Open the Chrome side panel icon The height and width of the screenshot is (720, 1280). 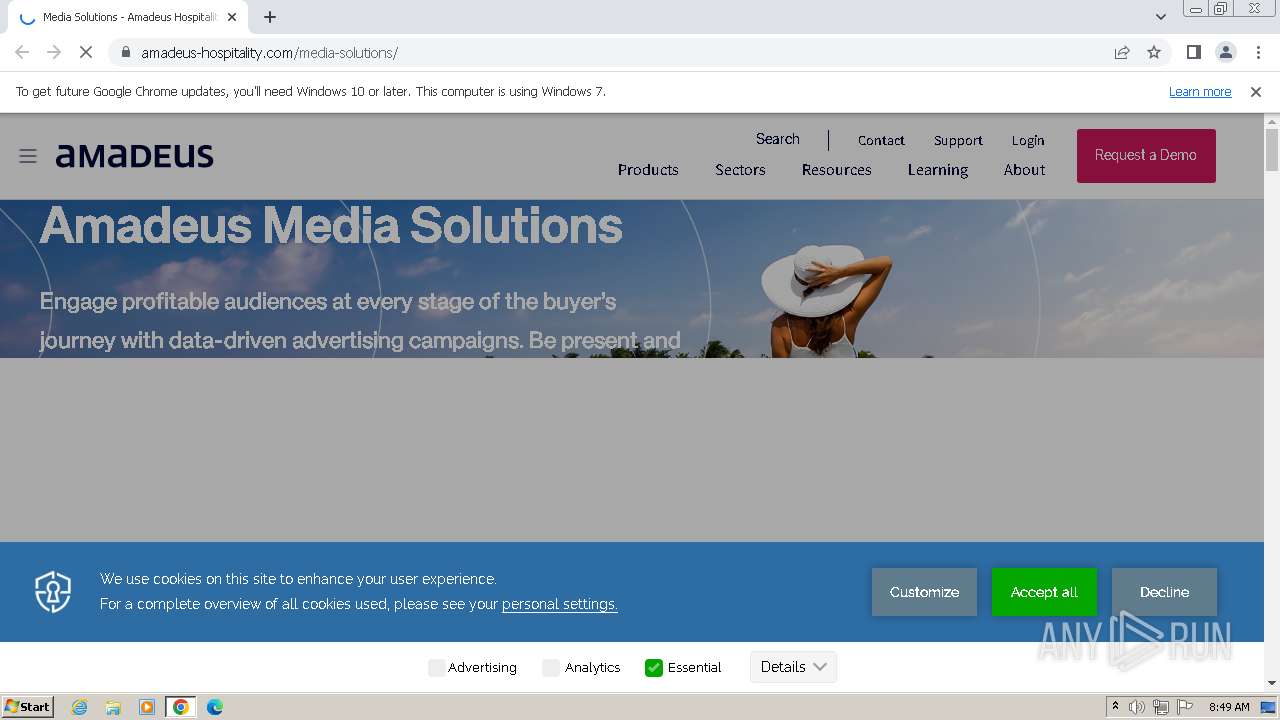tap(1193, 53)
